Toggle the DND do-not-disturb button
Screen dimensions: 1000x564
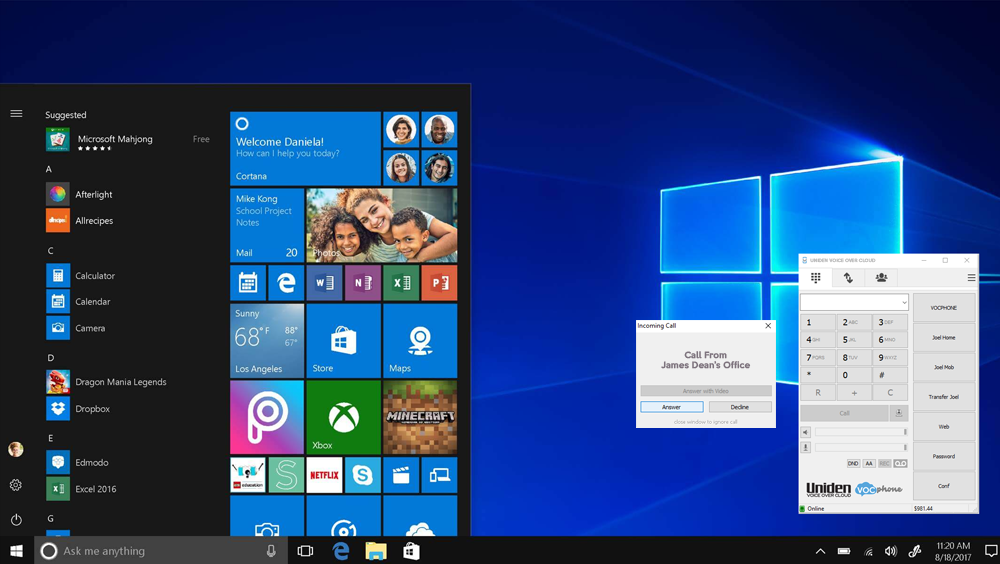pyautogui.click(x=853, y=464)
